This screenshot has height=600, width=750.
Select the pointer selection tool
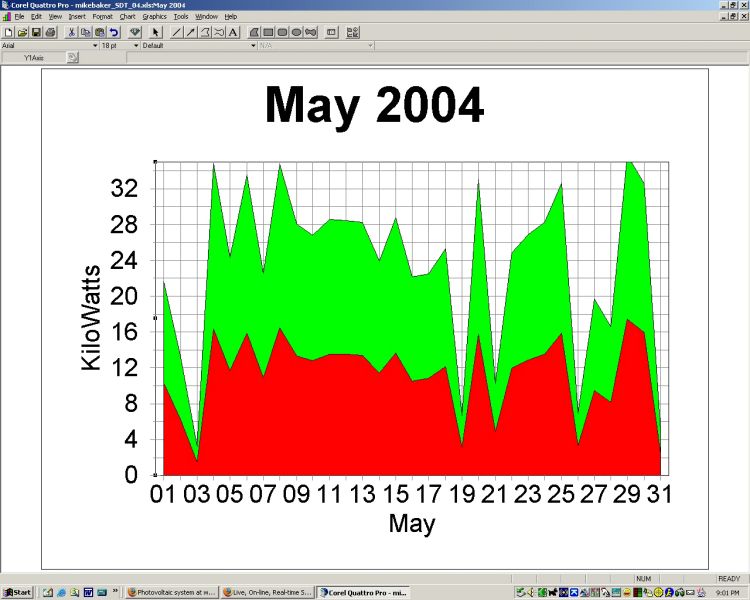pyautogui.click(x=156, y=32)
